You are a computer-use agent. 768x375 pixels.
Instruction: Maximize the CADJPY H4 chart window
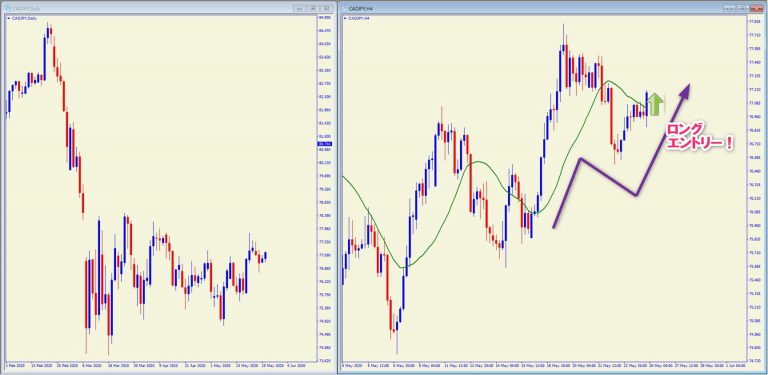click(x=744, y=8)
